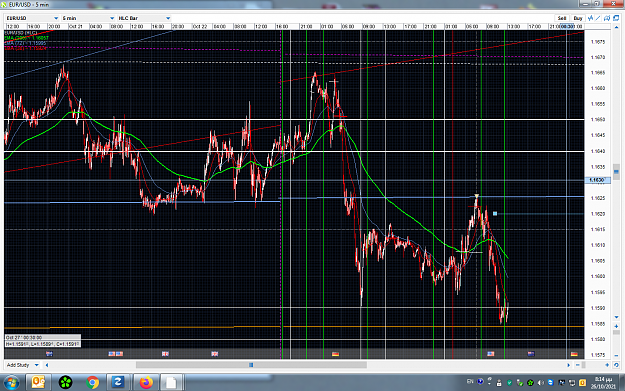Open the blank document taskbar item
This screenshot has width=625, height=391.
tap(171, 383)
